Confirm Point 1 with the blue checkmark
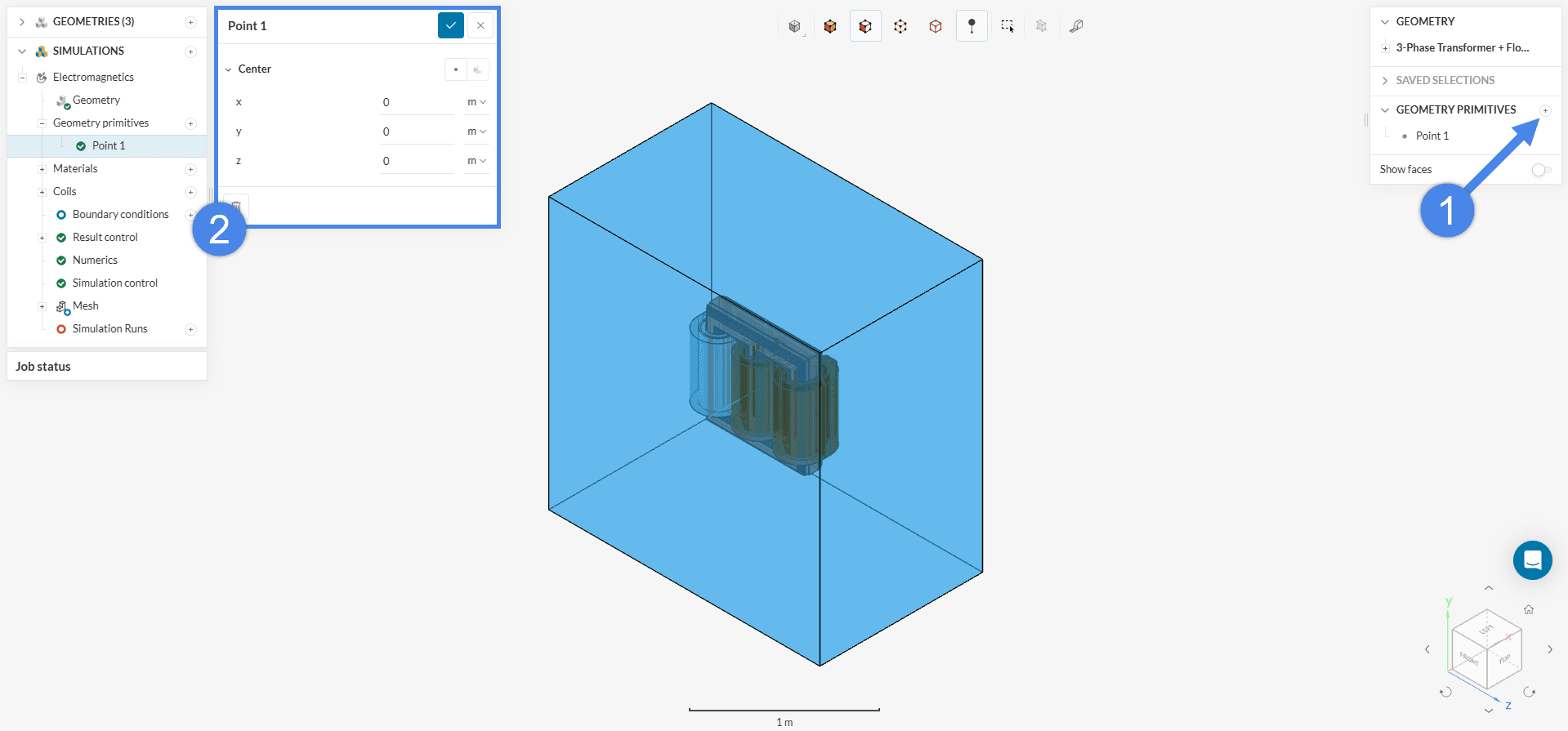This screenshot has width=1568, height=731. [x=450, y=26]
